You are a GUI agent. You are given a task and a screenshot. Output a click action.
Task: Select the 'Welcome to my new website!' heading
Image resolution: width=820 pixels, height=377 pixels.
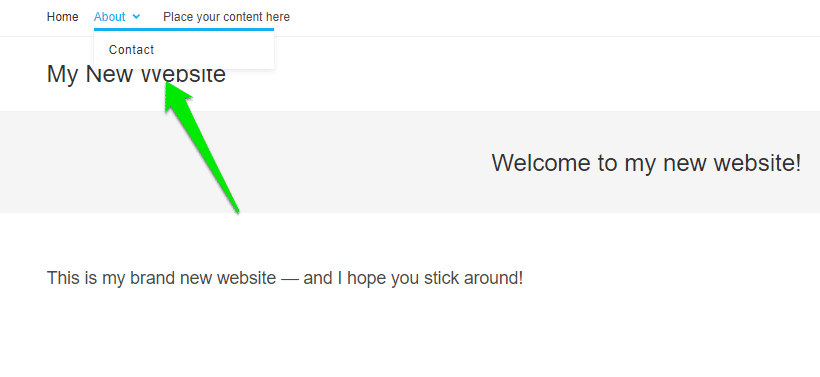coord(646,163)
